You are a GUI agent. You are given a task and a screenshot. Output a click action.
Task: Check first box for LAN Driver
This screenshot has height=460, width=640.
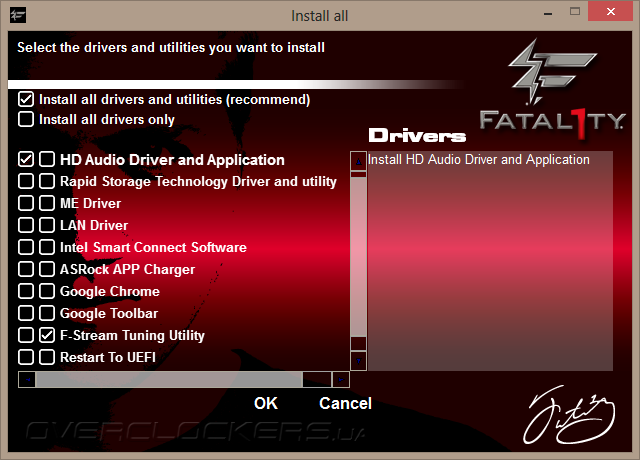click(26, 225)
